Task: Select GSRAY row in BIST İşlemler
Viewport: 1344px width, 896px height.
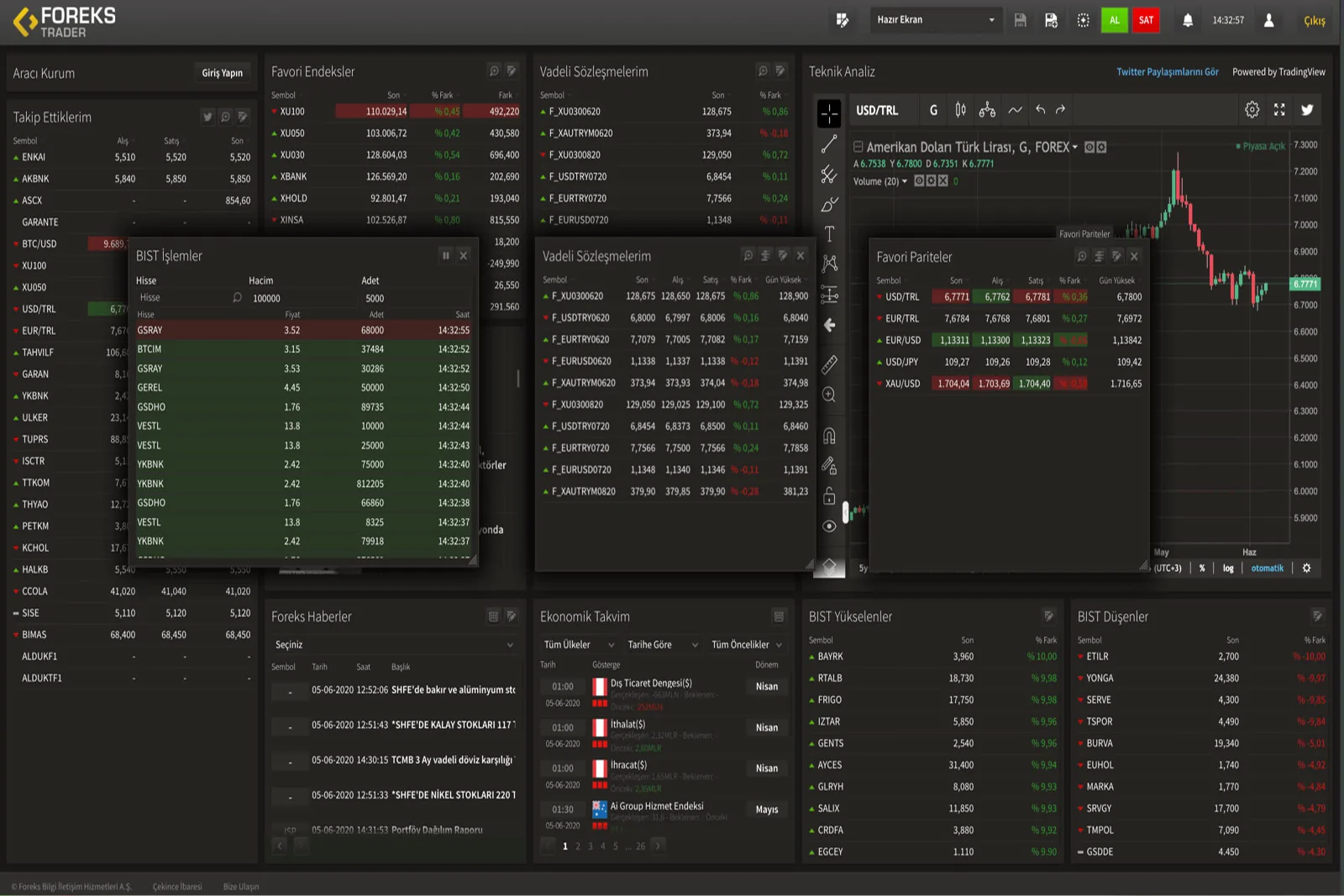Action: click(x=302, y=331)
